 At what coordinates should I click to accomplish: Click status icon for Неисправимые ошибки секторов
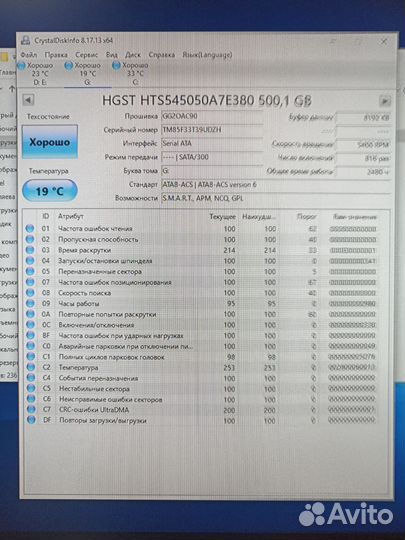pyautogui.click(x=31, y=399)
